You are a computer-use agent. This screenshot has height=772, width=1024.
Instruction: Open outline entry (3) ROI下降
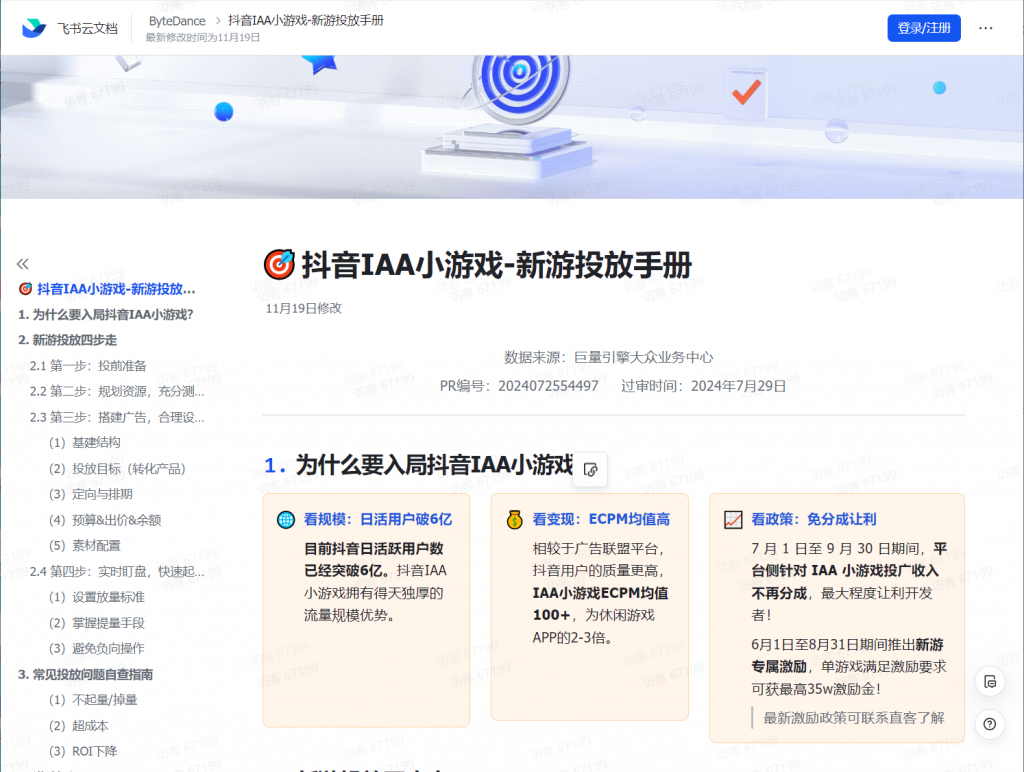[x=83, y=752]
